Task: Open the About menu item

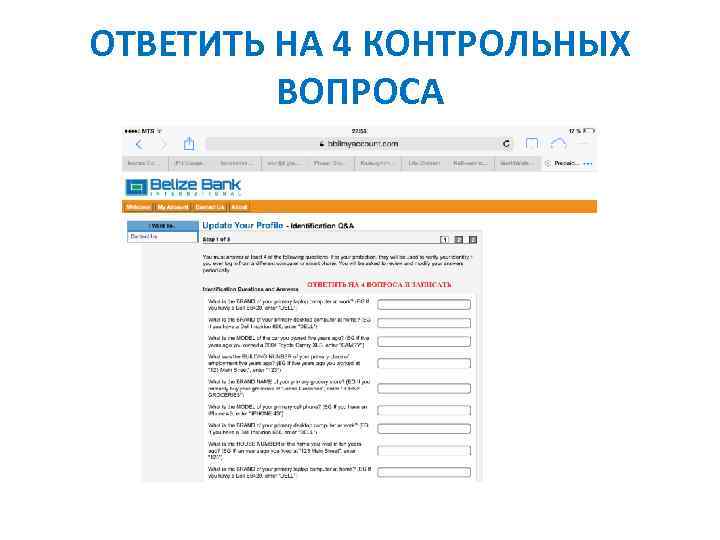Action: (x=239, y=207)
